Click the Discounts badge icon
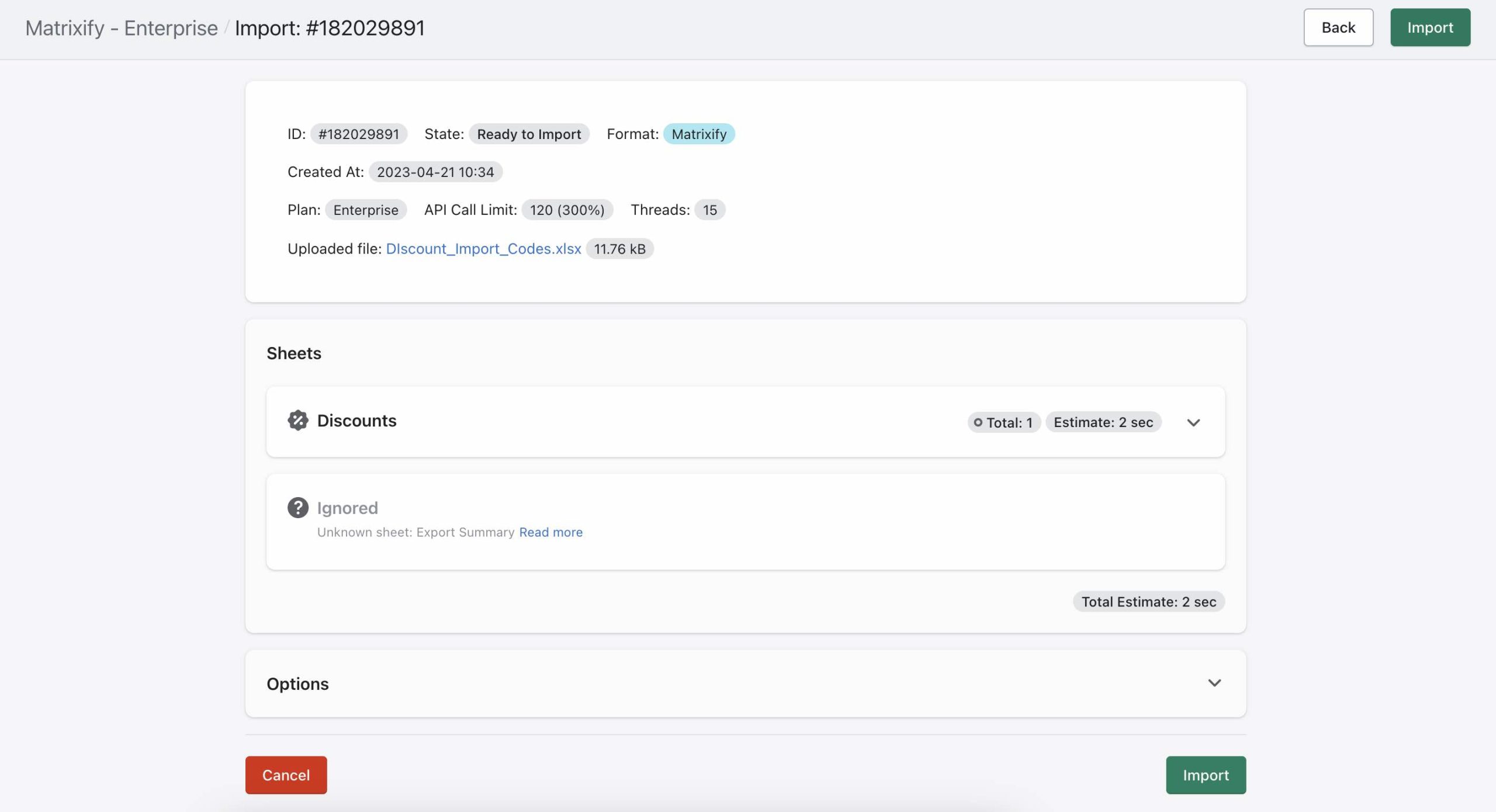The width and height of the screenshot is (1496, 812). (297, 421)
